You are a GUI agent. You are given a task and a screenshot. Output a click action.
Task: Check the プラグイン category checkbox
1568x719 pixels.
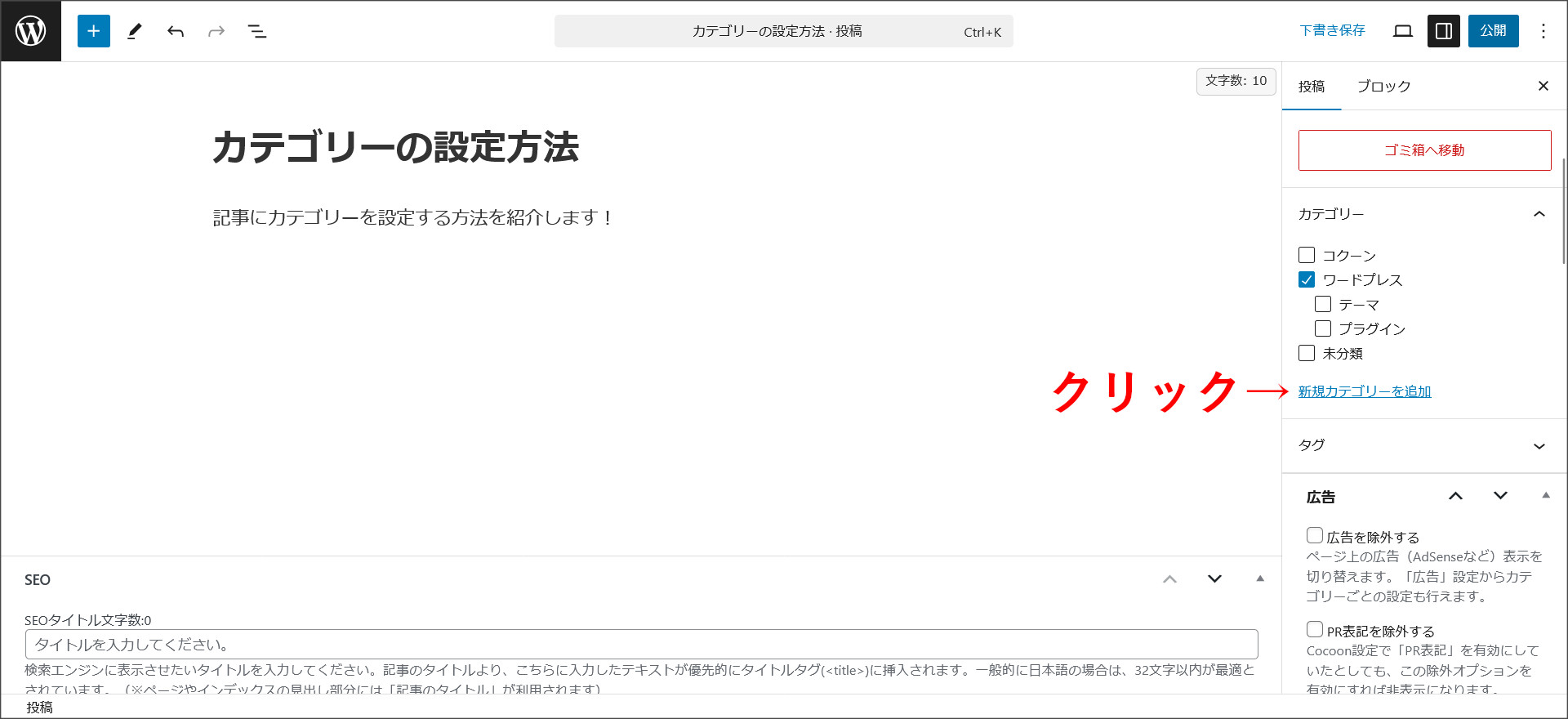coord(1323,328)
